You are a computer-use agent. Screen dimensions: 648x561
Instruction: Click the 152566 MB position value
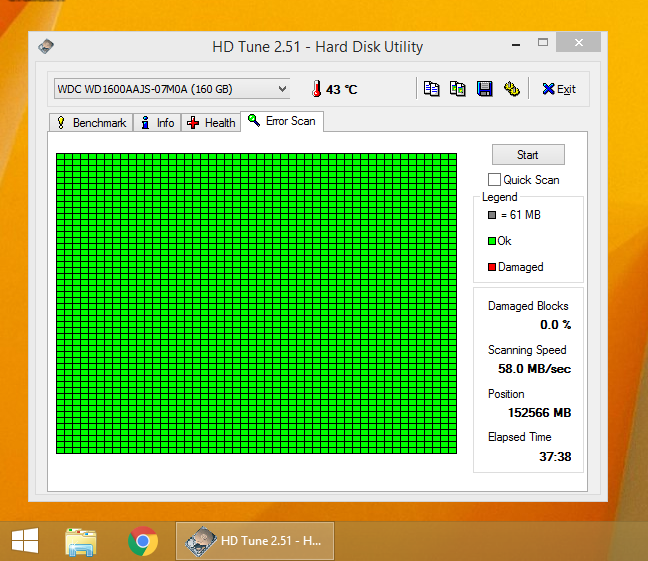(x=539, y=413)
